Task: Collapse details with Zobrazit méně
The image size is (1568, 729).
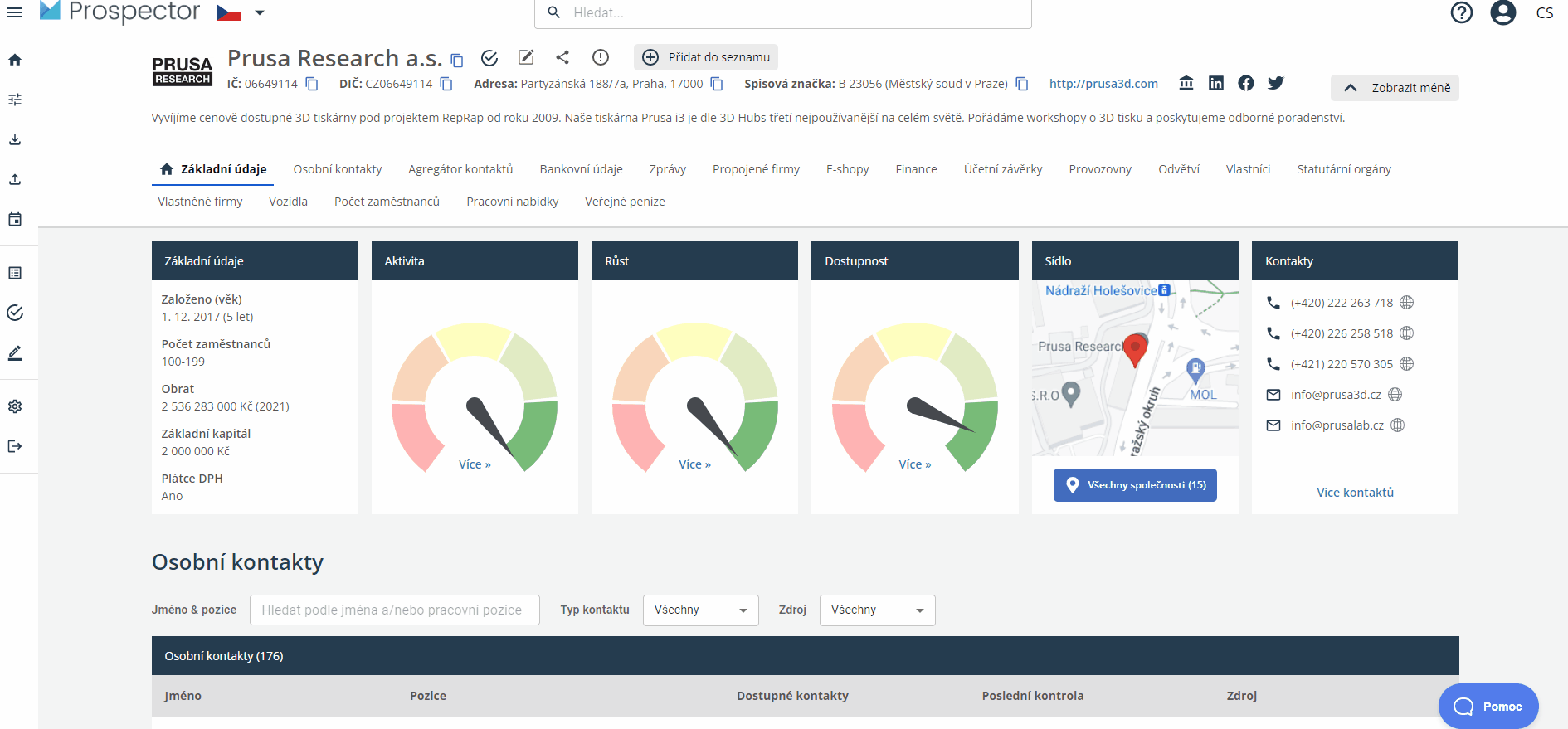Action: pos(1395,88)
